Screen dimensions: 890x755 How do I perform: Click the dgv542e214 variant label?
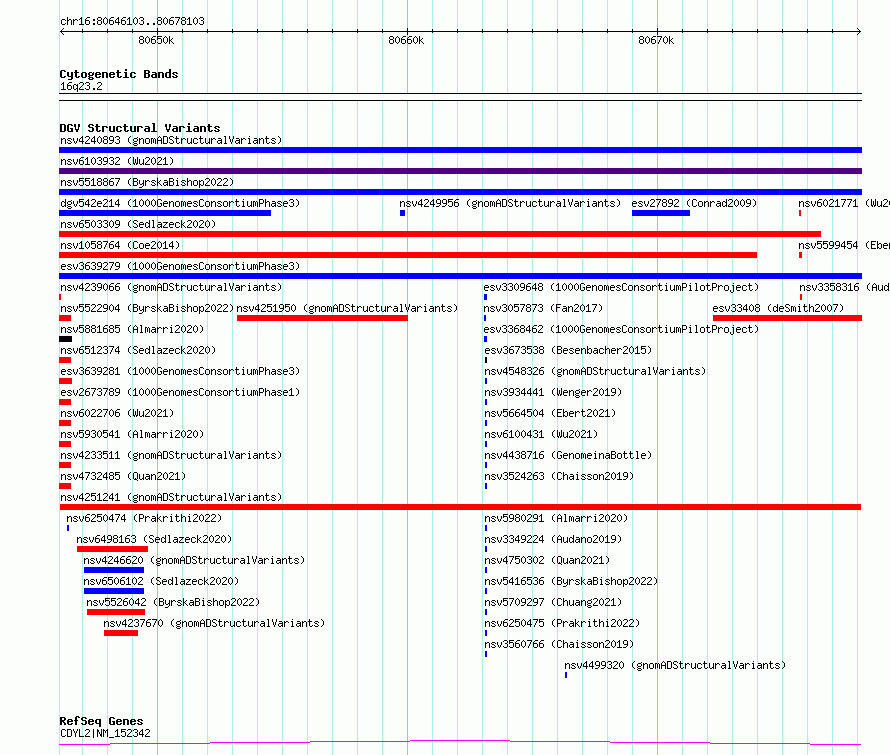[180, 203]
